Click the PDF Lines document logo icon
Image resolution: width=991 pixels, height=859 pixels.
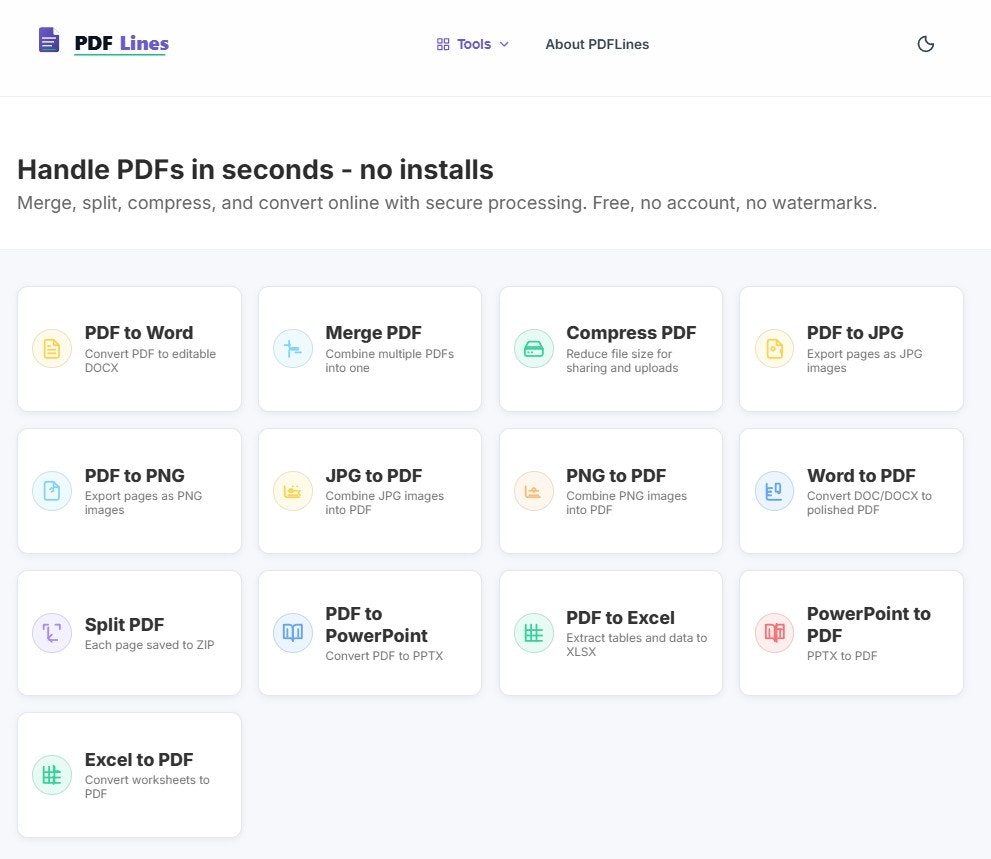49,40
